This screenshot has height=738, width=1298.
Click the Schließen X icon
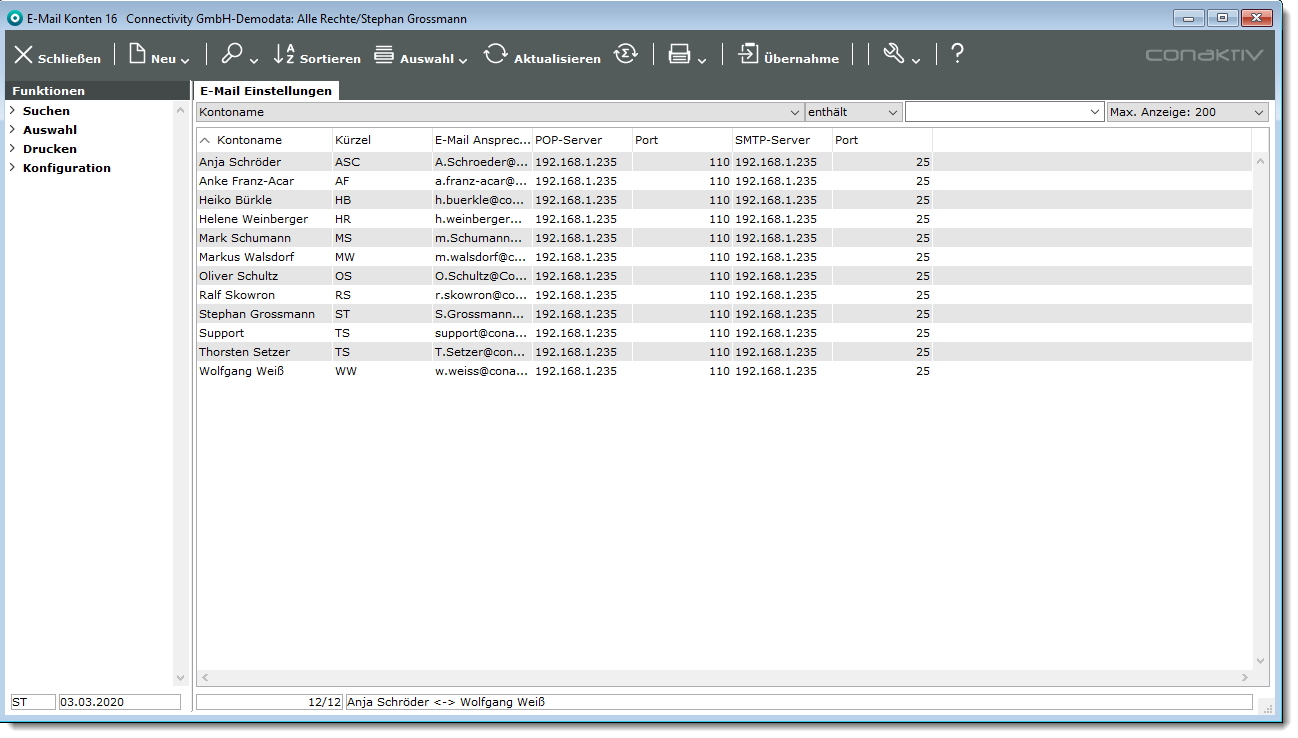click(24, 55)
